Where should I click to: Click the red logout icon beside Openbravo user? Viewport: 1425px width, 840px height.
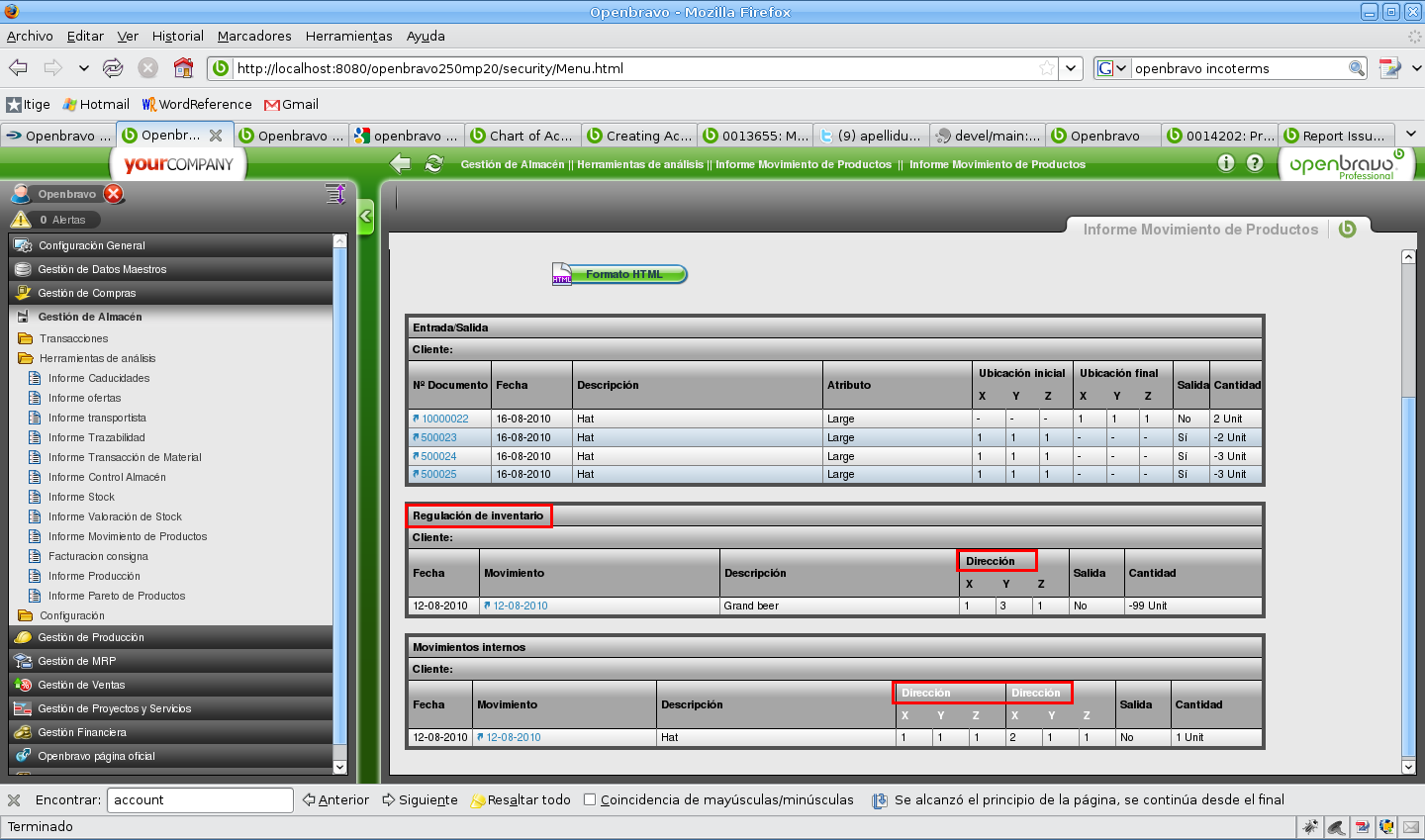pos(114,194)
